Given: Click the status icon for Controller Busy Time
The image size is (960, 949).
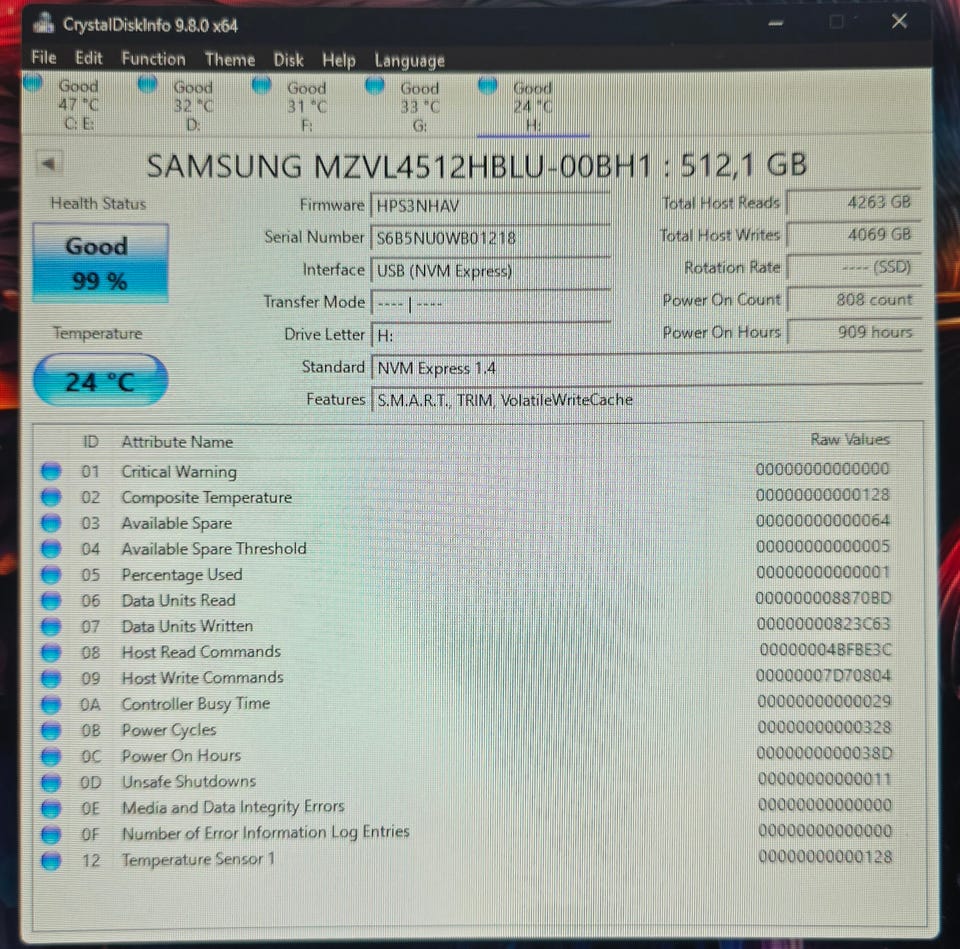Looking at the screenshot, I should (51, 704).
